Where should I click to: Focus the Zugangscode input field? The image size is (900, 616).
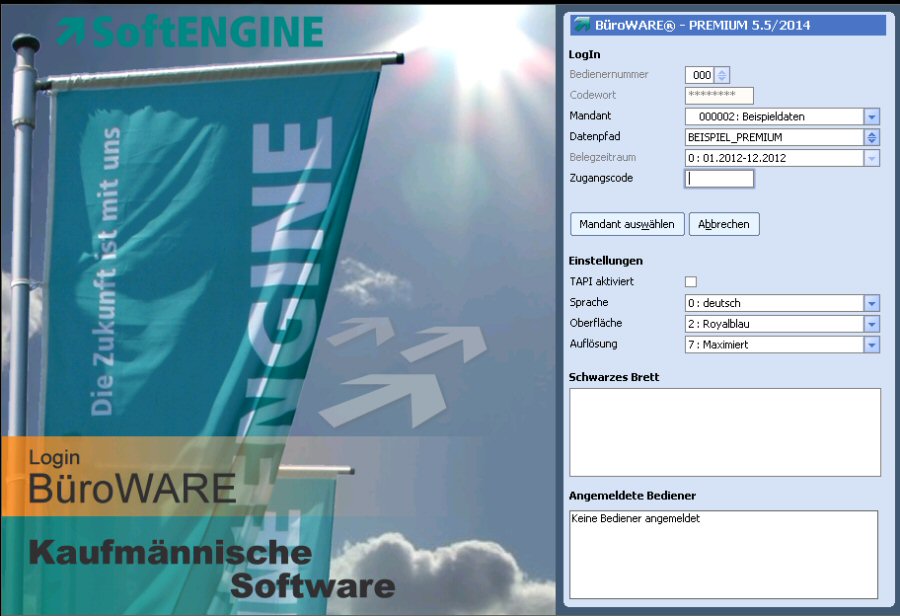(719, 179)
